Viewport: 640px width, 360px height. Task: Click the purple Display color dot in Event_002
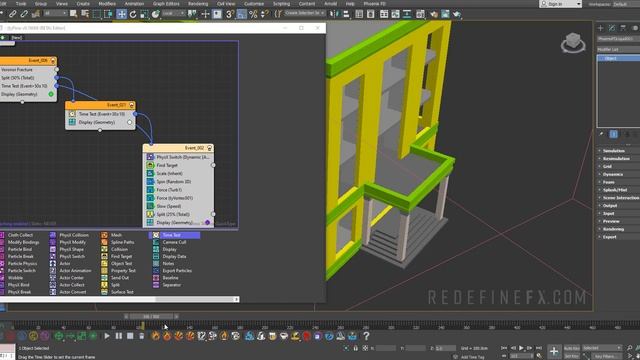207,222
